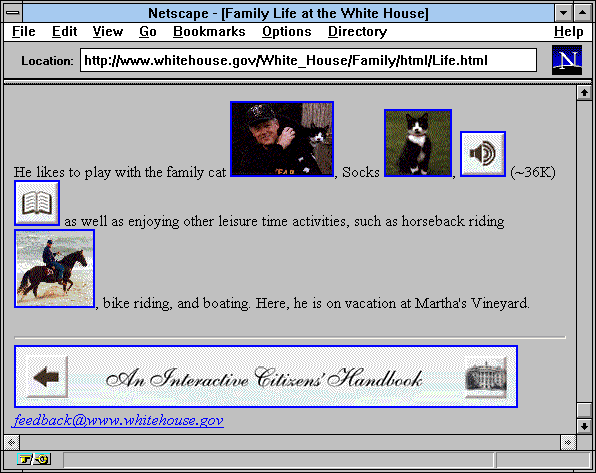
Task: Open the horseback riding photo
Action: [x=54, y=268]
